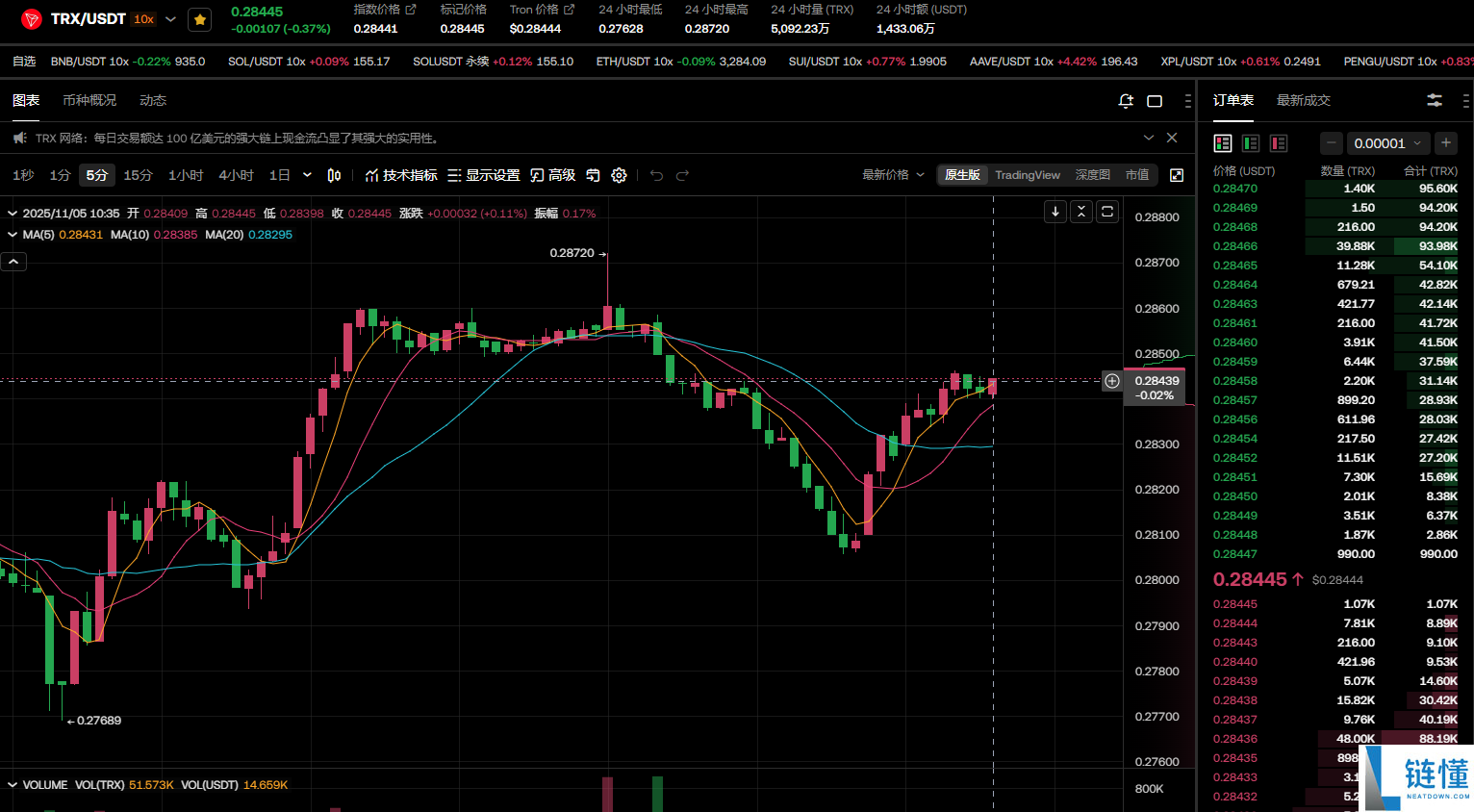The image size is (1474, 812).
Task: Expand the 最新价格 price type dropdown
Action: coord(893,175)
